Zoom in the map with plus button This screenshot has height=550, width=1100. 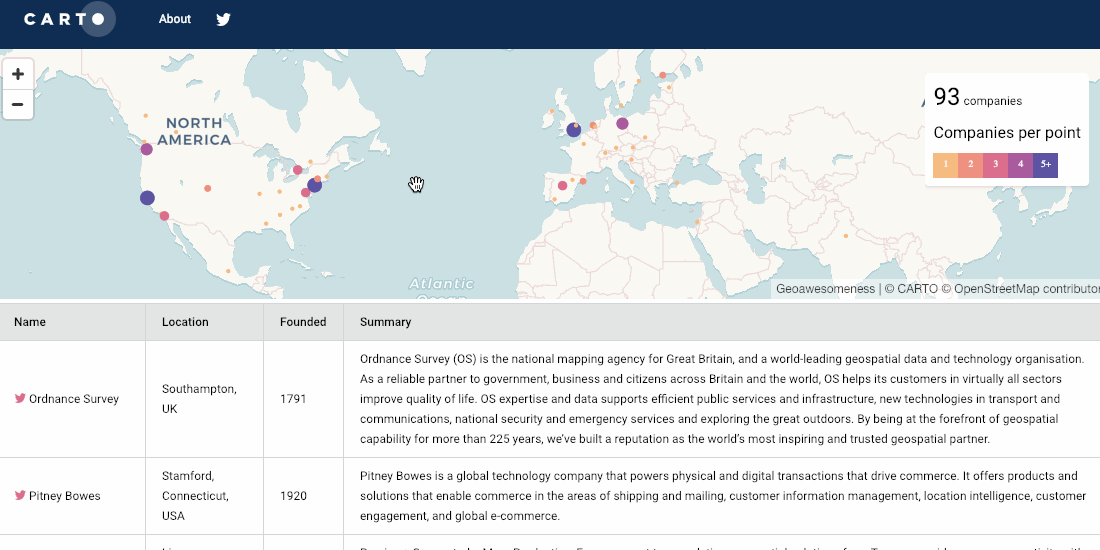[18, 74]
